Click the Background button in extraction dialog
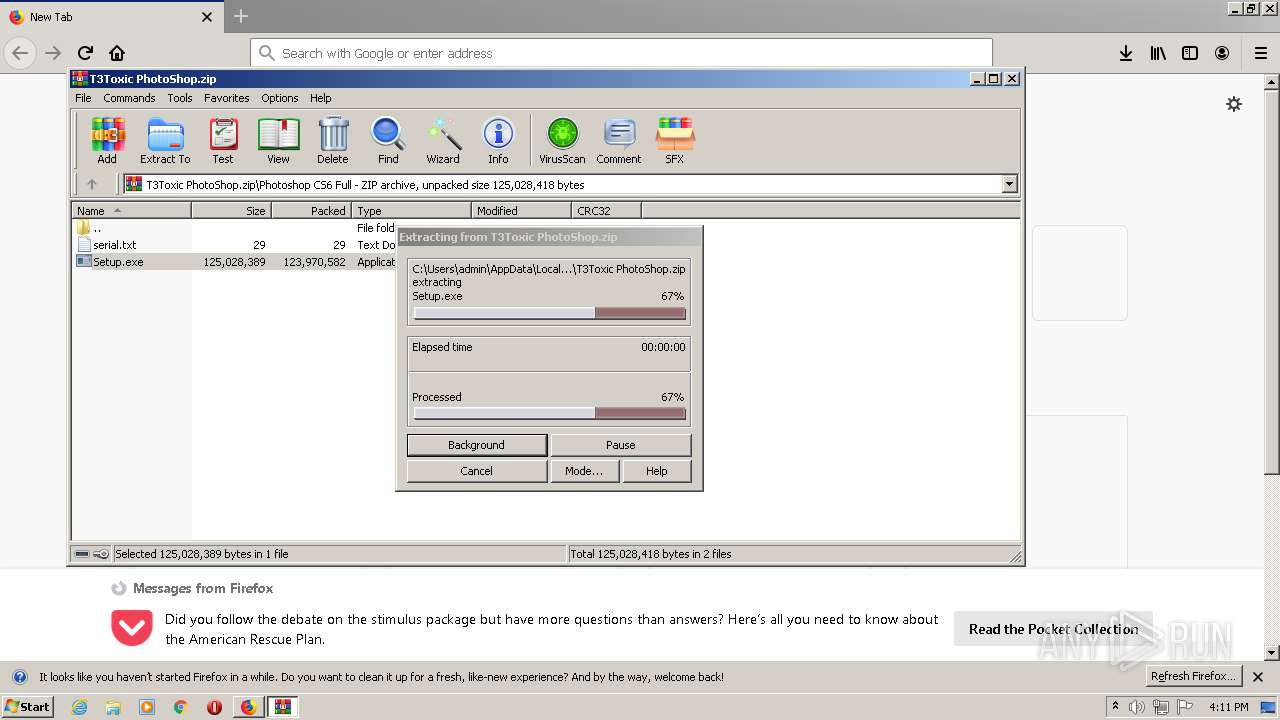The image size is (1280, 720). tap(477, 445)
